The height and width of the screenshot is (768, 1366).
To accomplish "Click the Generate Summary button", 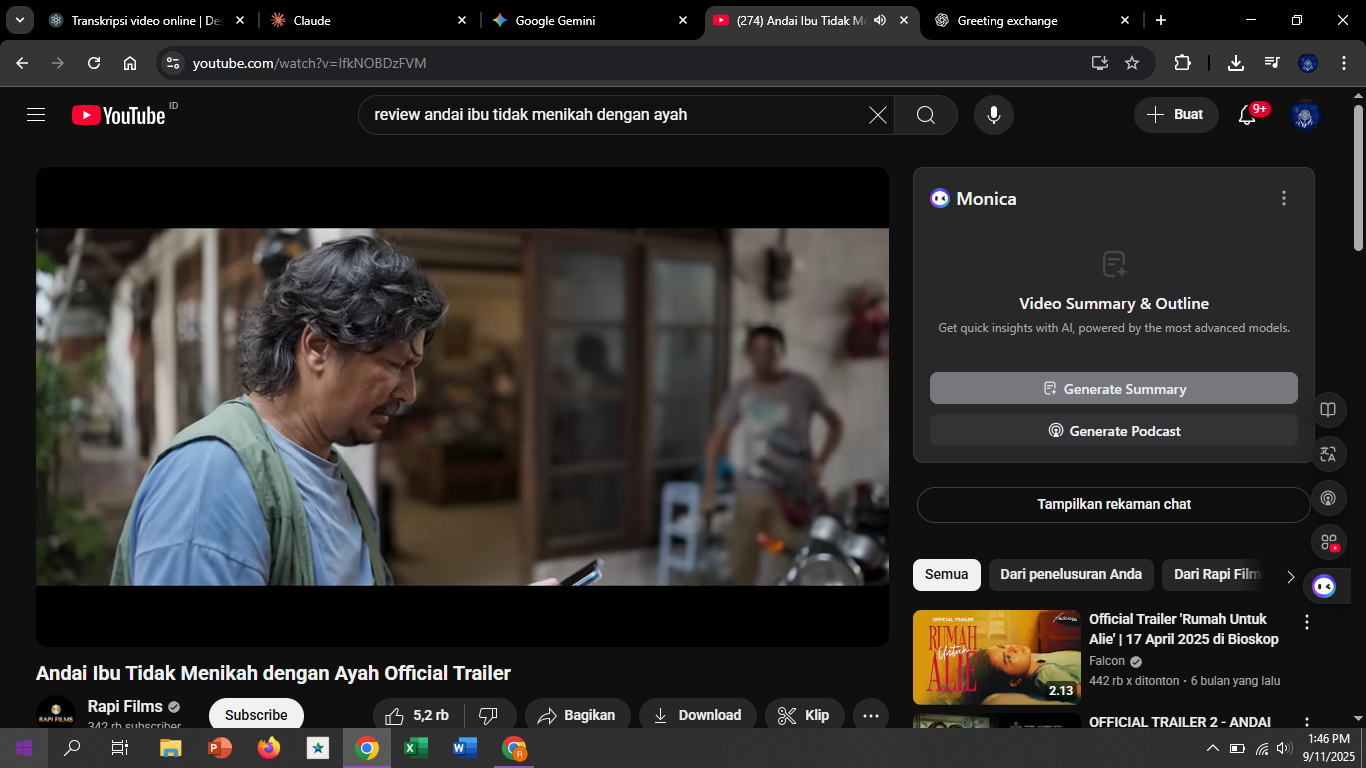I will [1114, 389].
